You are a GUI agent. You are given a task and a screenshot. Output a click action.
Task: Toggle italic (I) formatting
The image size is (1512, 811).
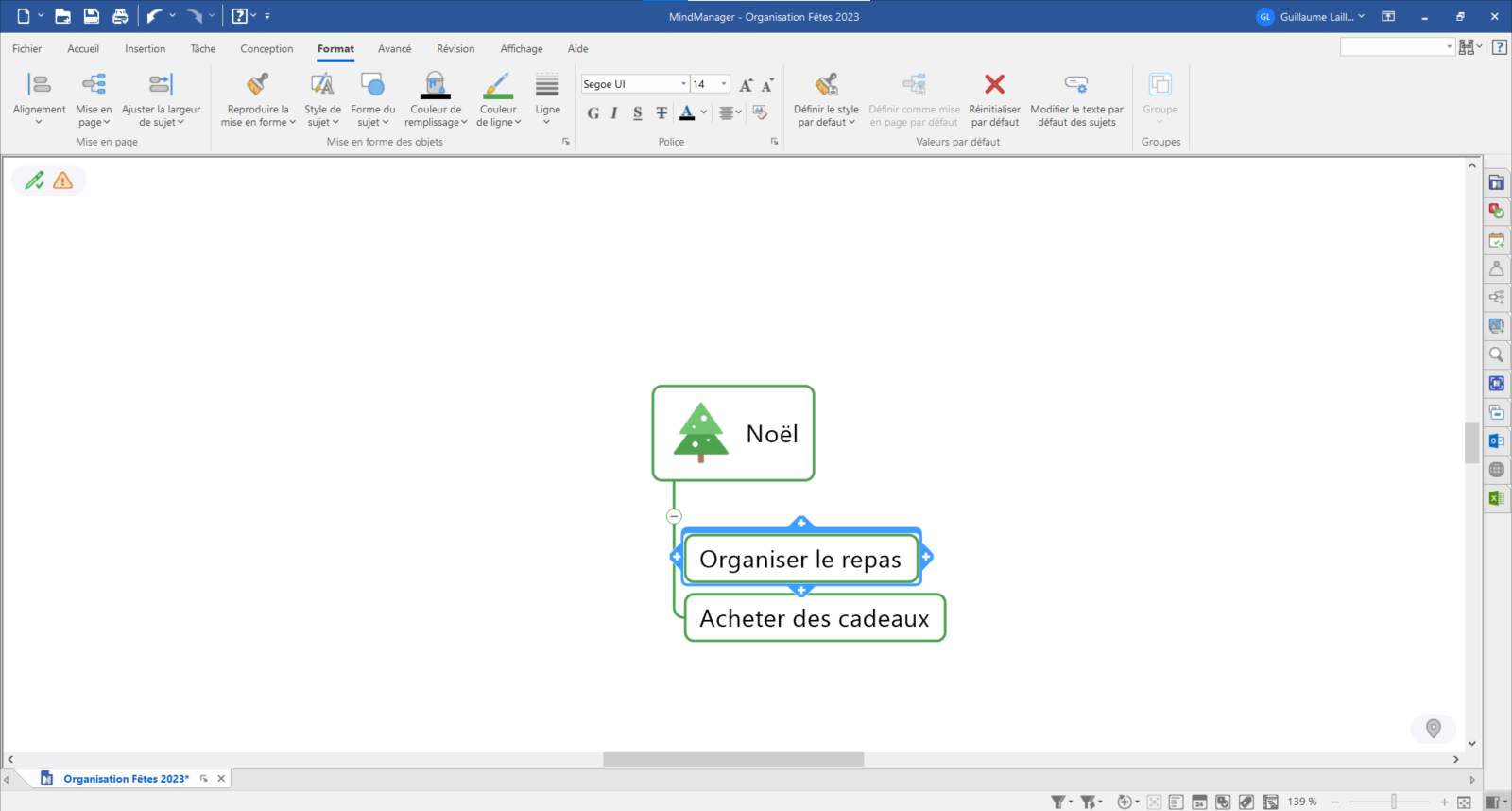point(614,113)
